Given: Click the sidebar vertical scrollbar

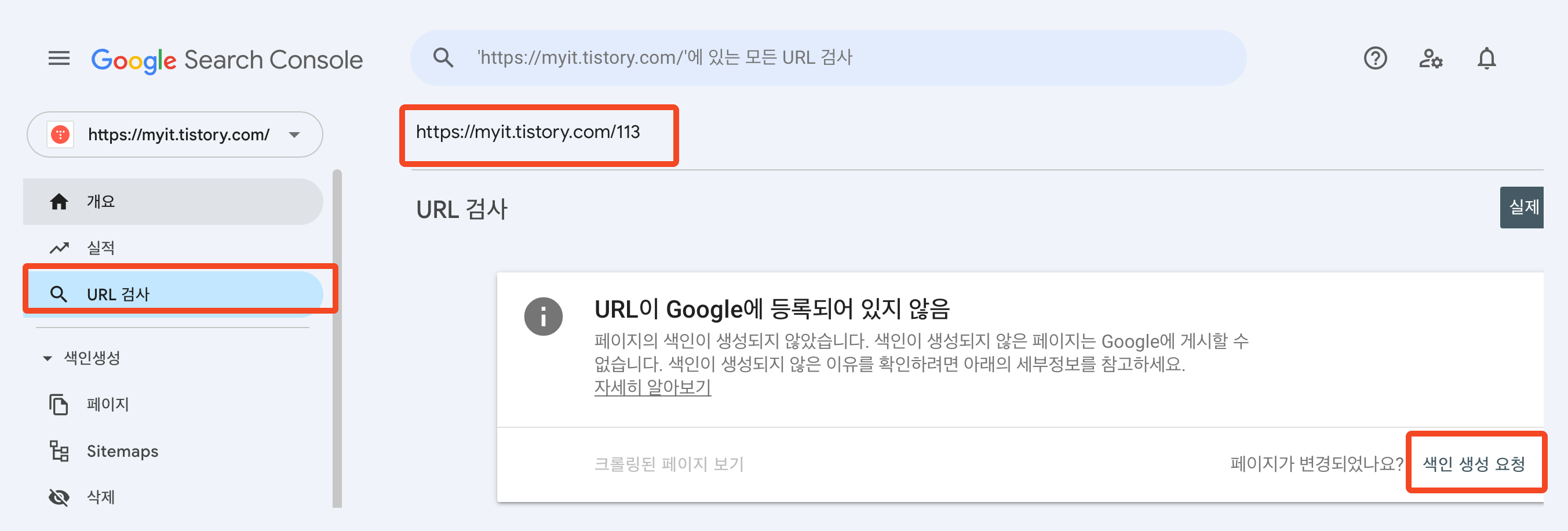Looking at the screenshot, I should [337, 338].
